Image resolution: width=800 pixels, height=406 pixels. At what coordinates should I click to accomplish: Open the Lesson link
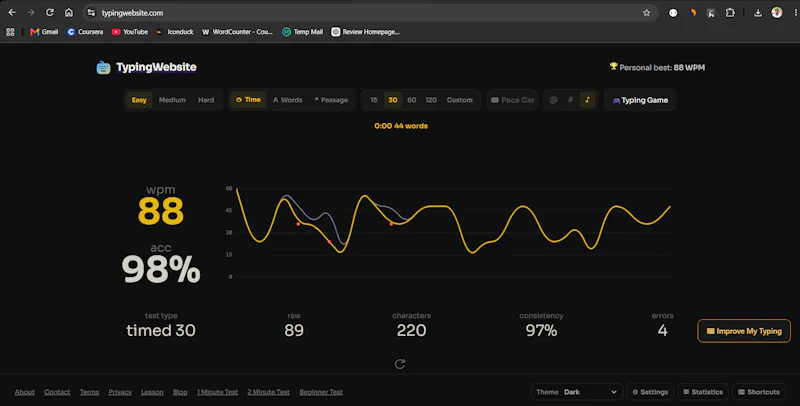click(152, 392)
